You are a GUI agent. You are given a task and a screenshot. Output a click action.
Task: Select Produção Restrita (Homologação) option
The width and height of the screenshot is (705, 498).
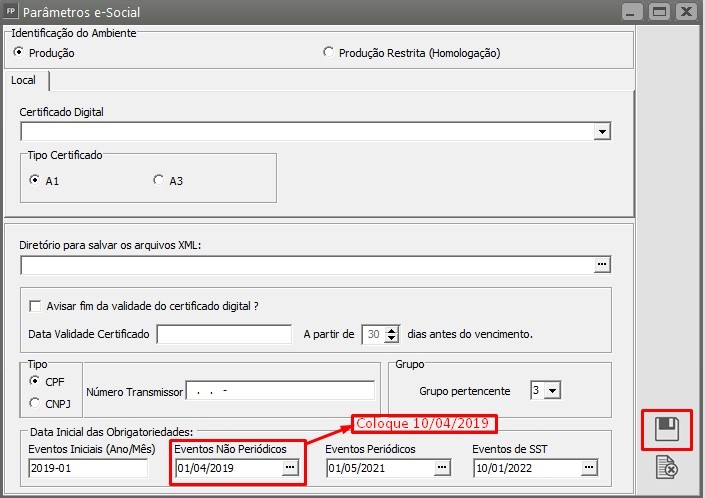pyautogui.click(x=328, y=52)
